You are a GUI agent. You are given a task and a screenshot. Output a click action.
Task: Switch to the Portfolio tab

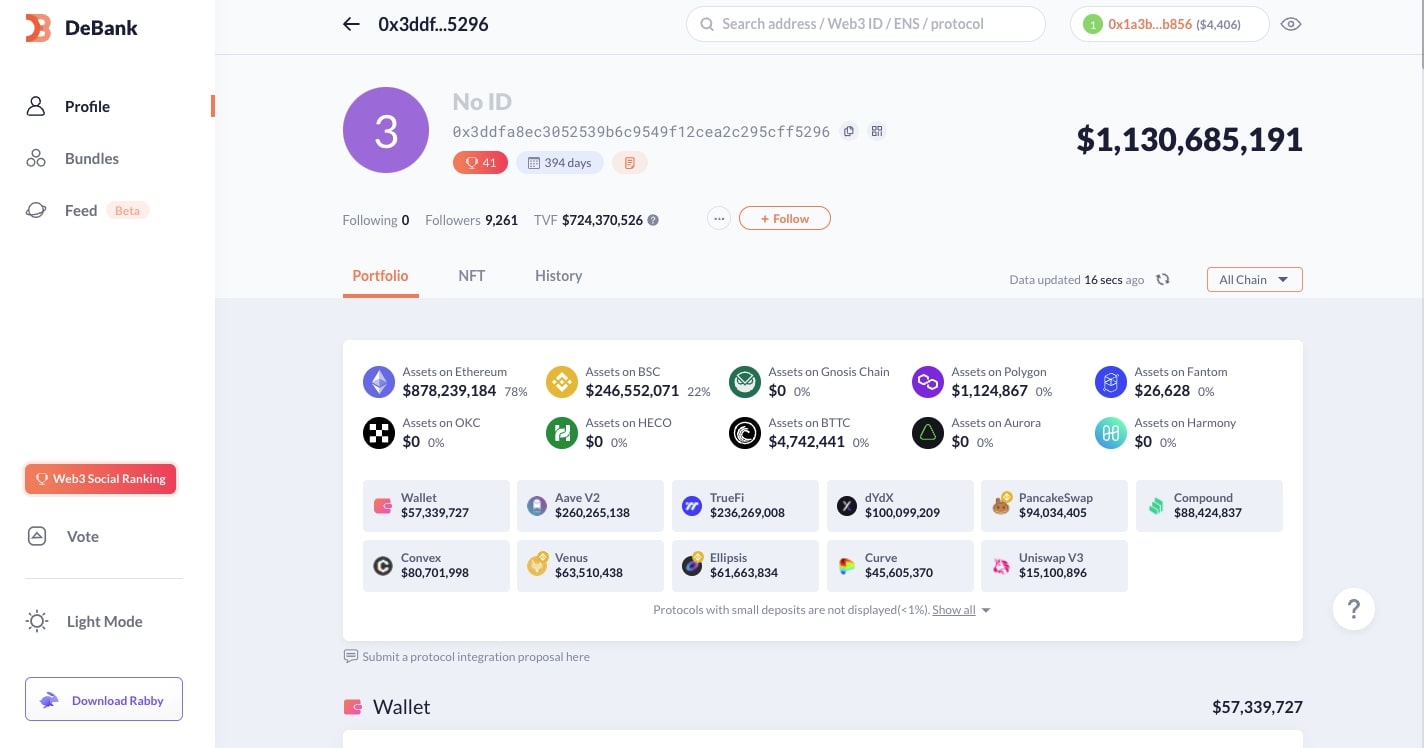coord(380,276)
